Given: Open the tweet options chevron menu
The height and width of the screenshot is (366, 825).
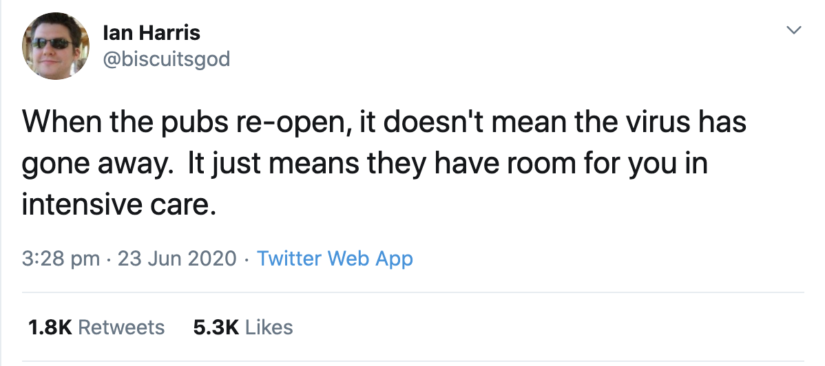Looking at the screenshot, I should pos(793,30).
